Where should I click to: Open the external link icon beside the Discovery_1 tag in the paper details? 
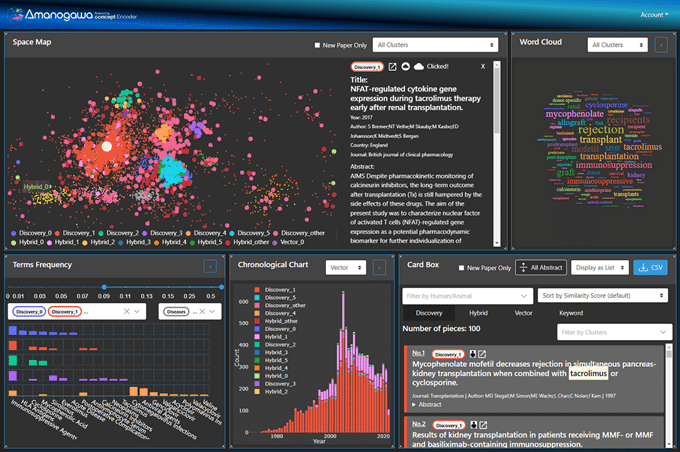click(392, 66)
